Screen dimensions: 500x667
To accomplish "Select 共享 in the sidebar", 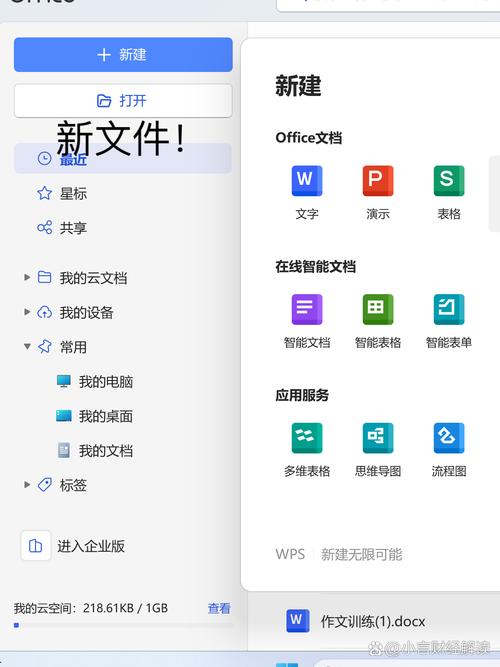I will (73, 228).
